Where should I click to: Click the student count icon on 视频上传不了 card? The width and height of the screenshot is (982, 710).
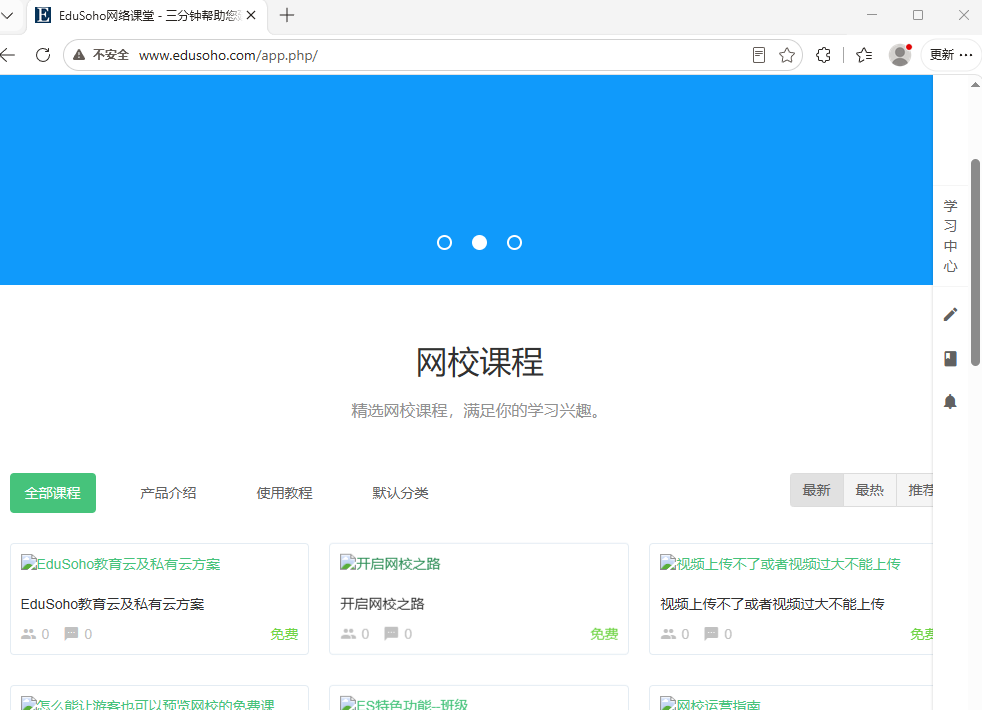(x=668, y=634)
